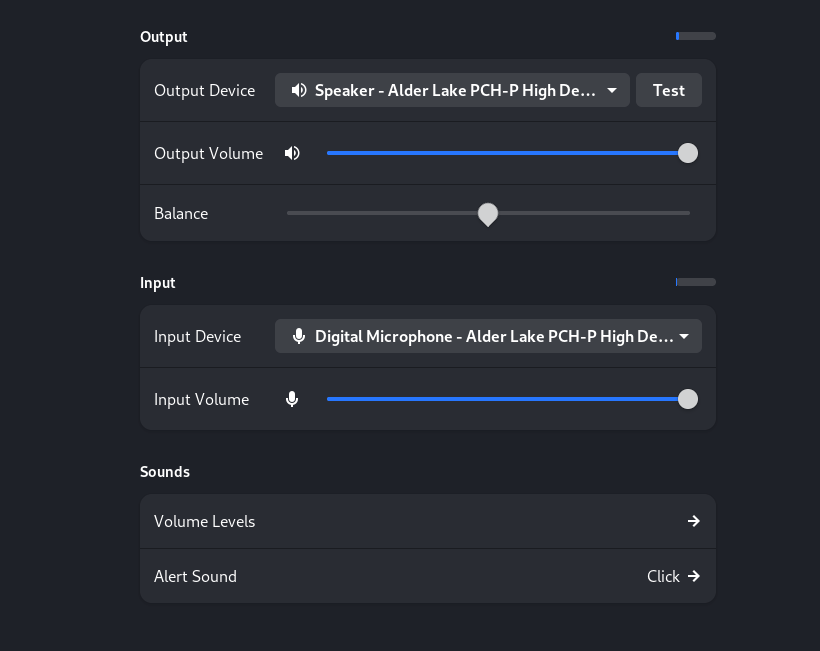Click the arrow icon on the Alert Sound row

tap(693, 576)
